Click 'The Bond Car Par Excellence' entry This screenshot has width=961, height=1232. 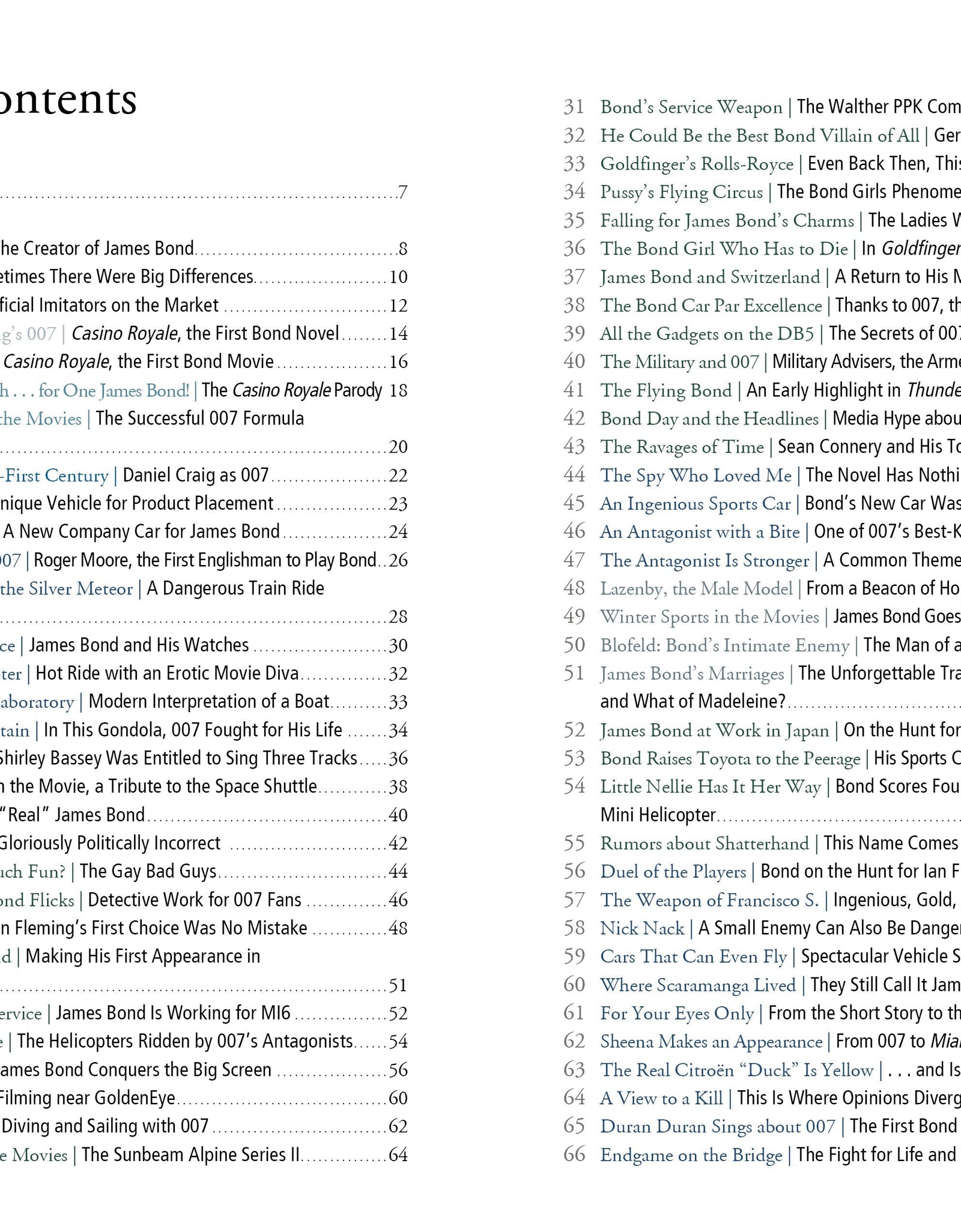(x=711, y=306)
